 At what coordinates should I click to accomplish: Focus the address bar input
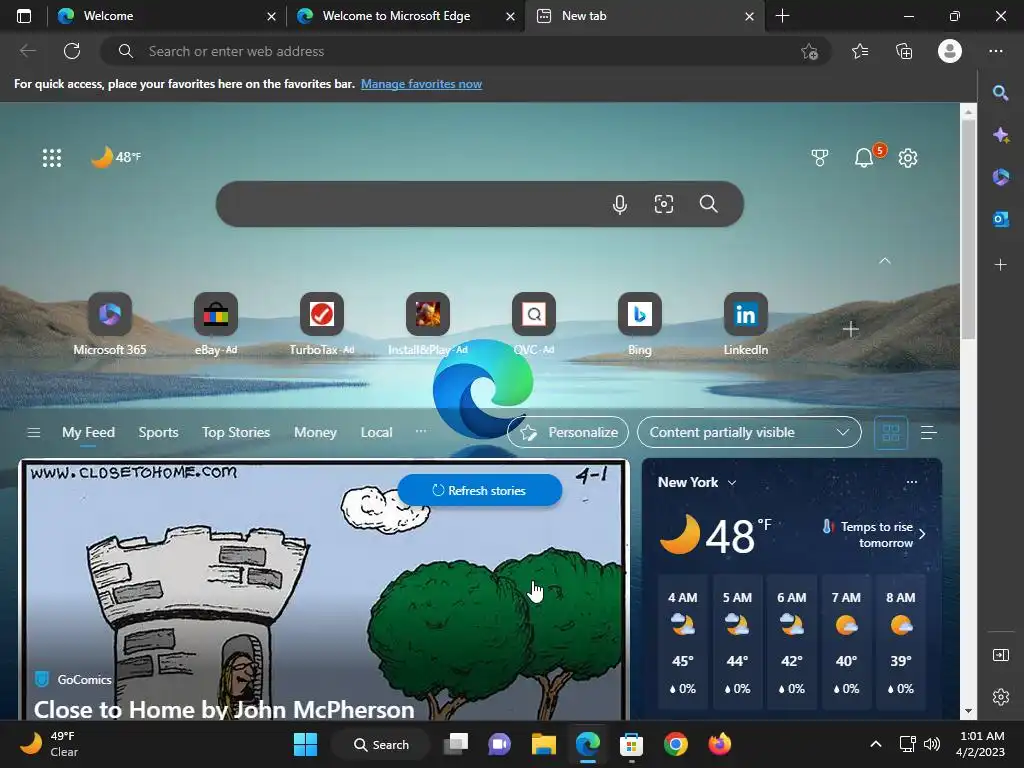[x=464, y=51]
